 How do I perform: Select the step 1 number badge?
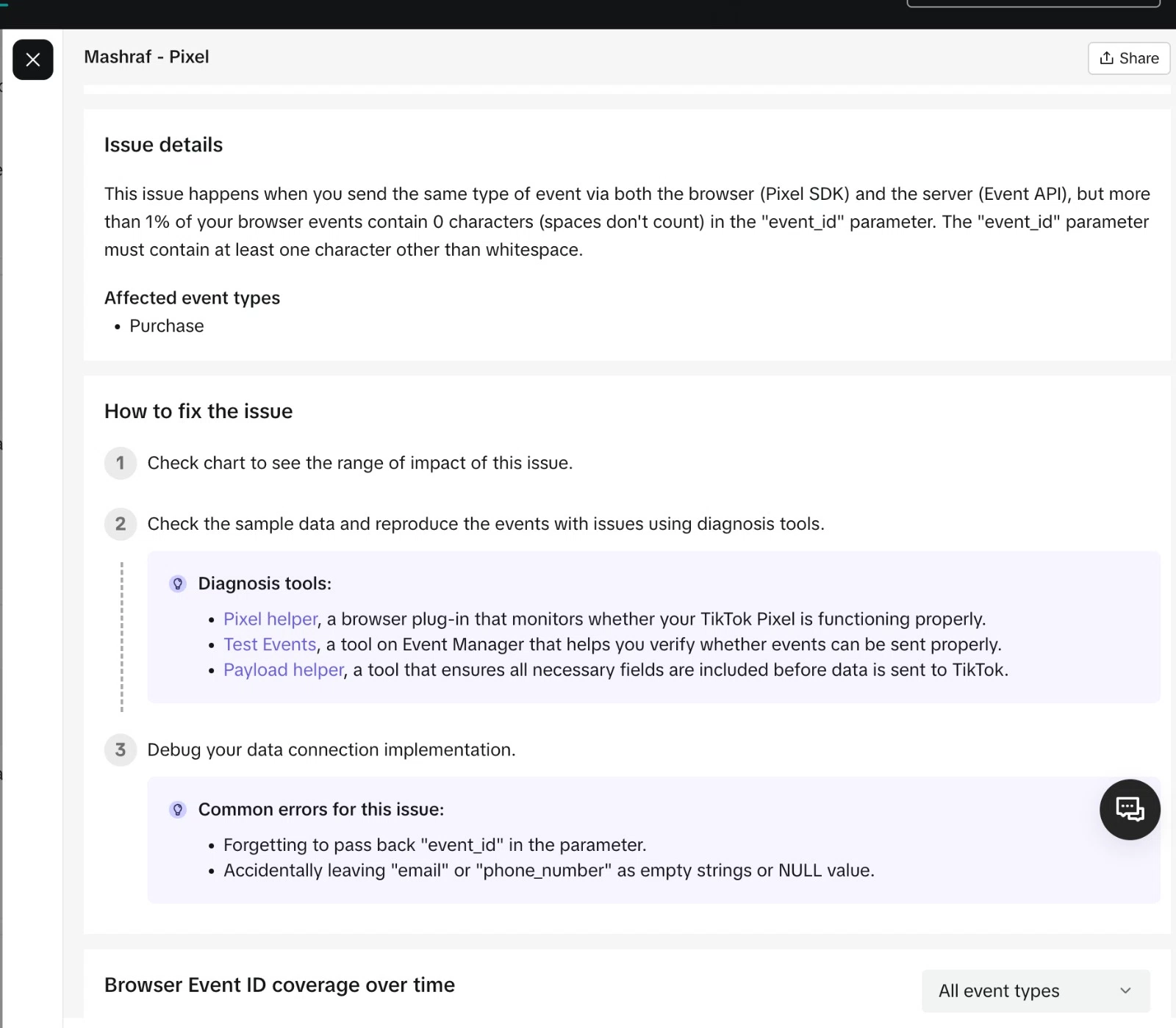click(121, 463)
